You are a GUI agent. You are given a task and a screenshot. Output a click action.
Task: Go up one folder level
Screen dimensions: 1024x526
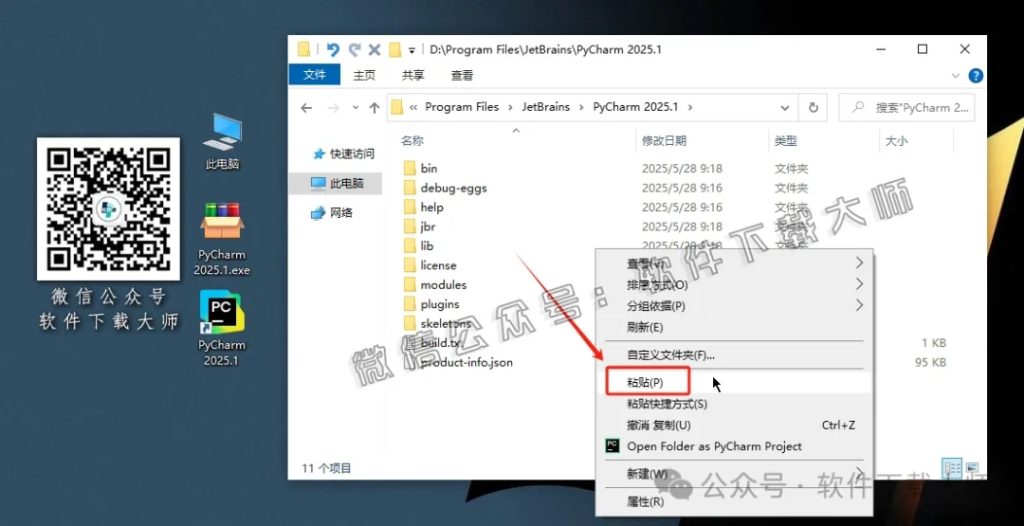374,108
